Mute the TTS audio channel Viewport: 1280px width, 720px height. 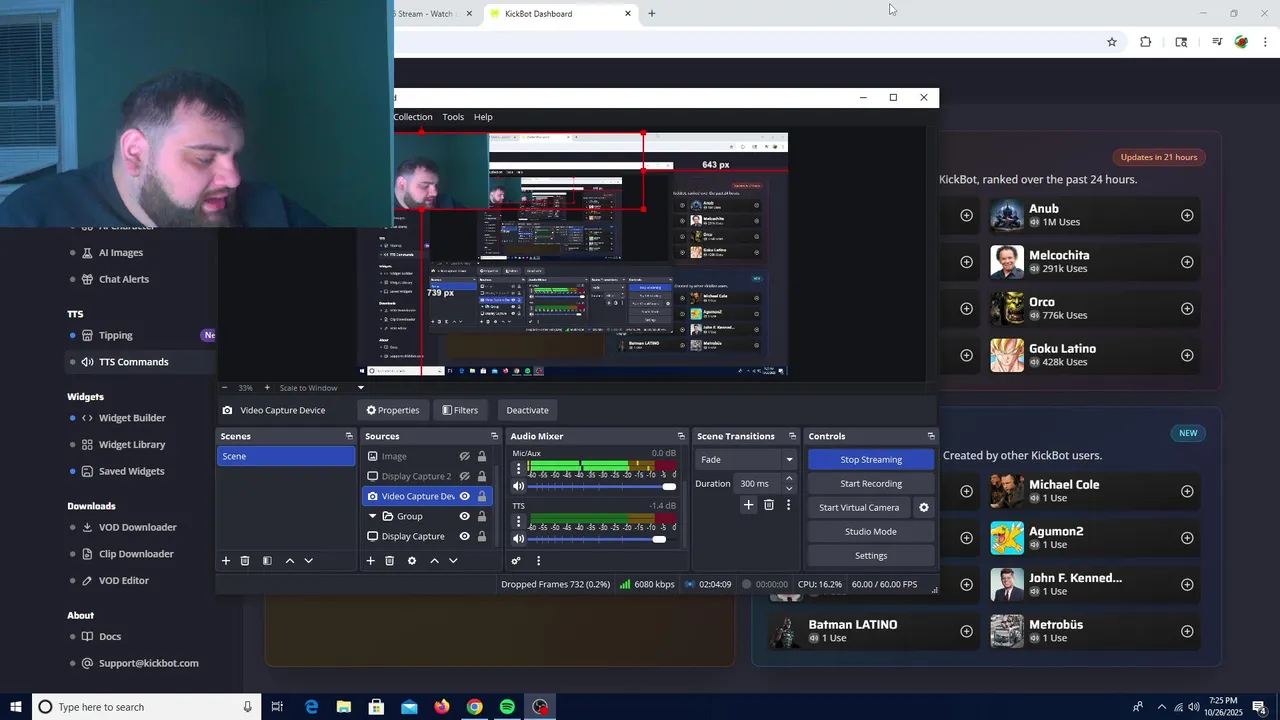[x=518, y=539]
